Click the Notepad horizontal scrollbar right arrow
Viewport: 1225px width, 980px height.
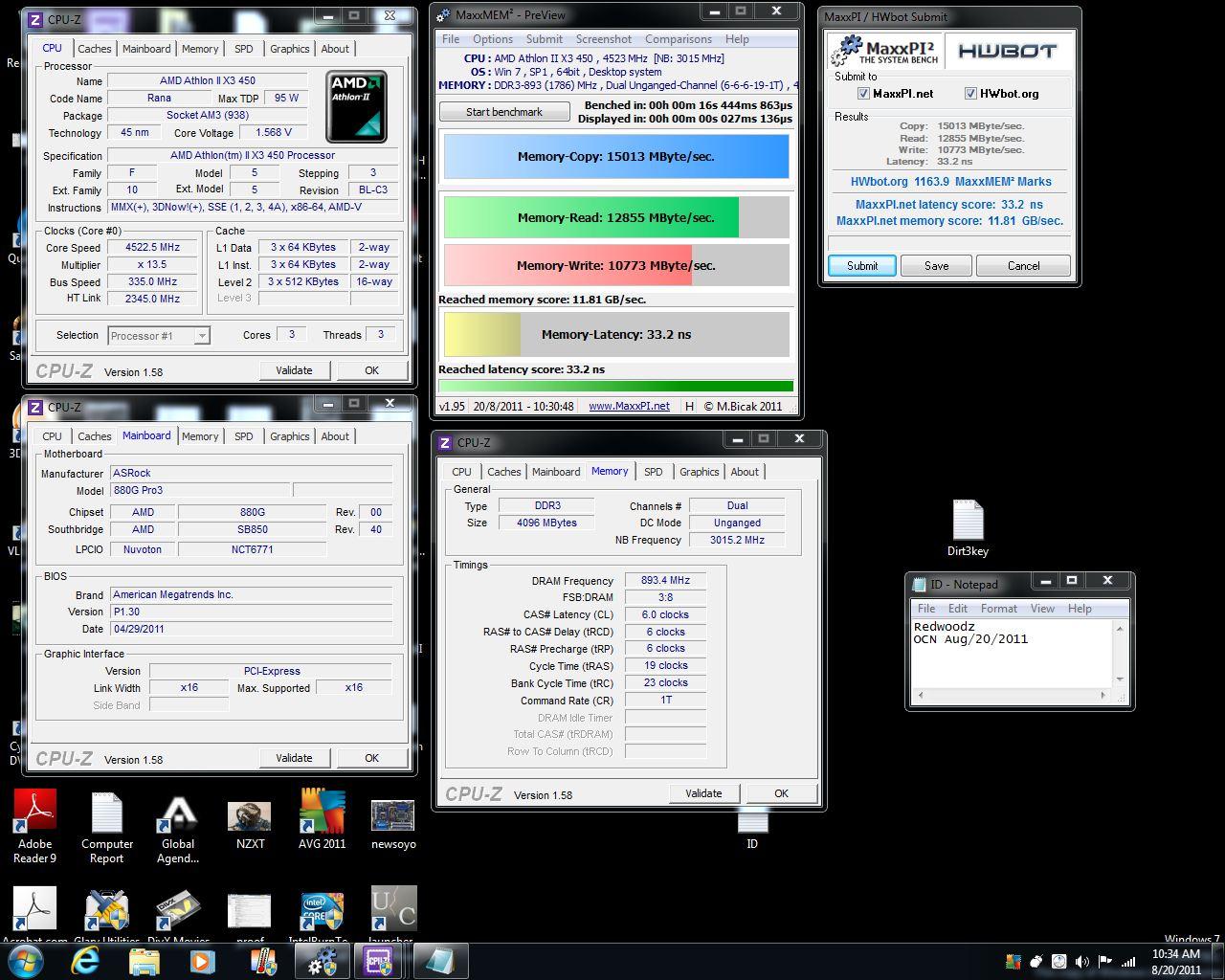point(1103,696)
